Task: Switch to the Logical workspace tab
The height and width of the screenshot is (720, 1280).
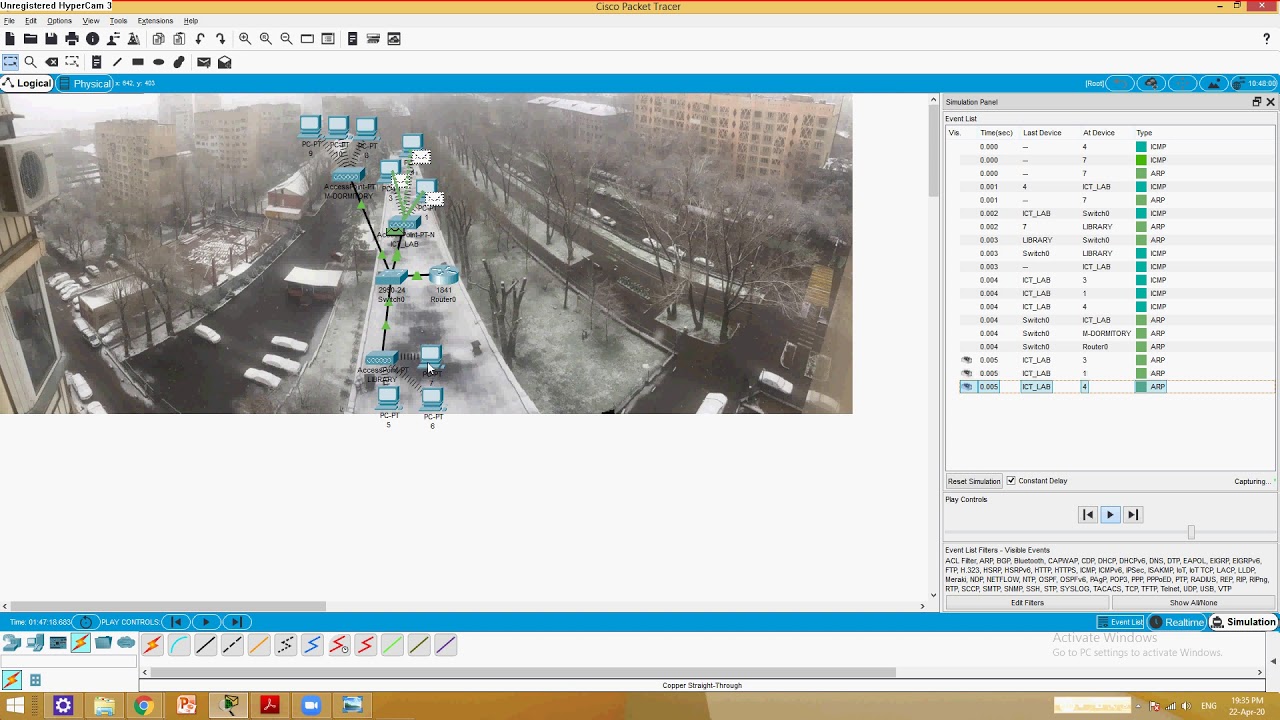Action: (27, 83)
